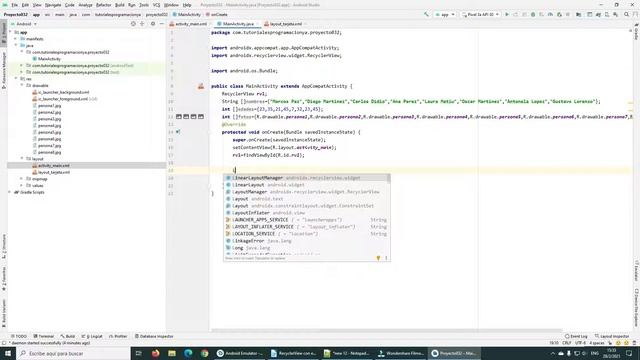This screenshot has height=360, width=640.
Task: Open the Emulator tool window on right edge
Action: [636, 271]
